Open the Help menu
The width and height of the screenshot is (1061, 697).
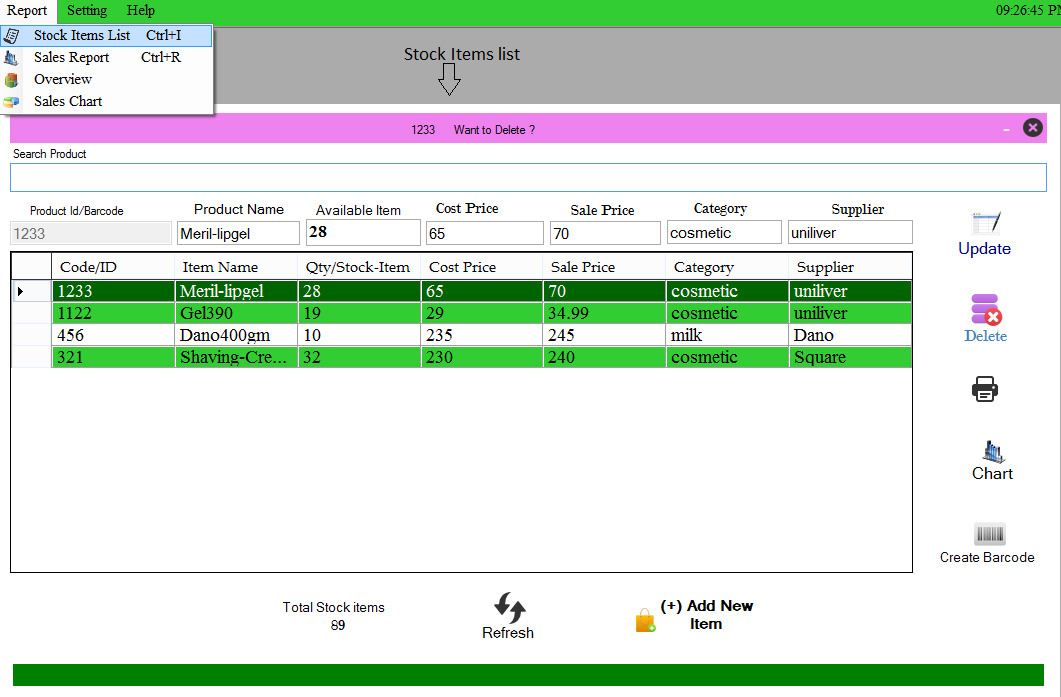[140, 11]
